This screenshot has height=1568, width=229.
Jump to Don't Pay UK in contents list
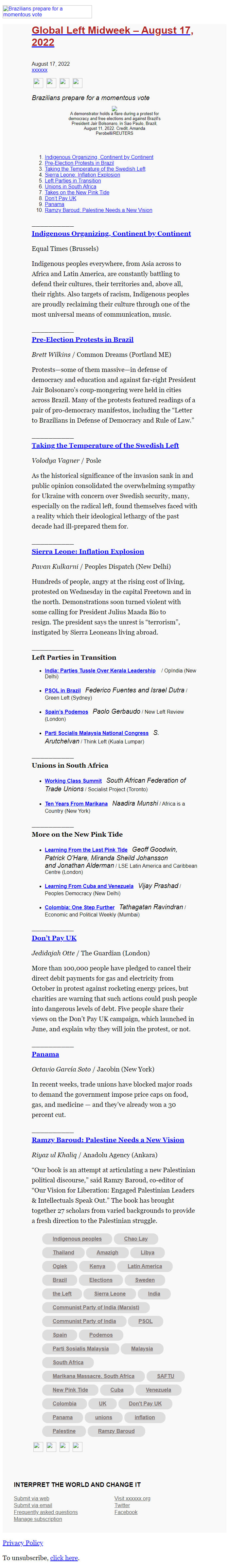point(60,199)
